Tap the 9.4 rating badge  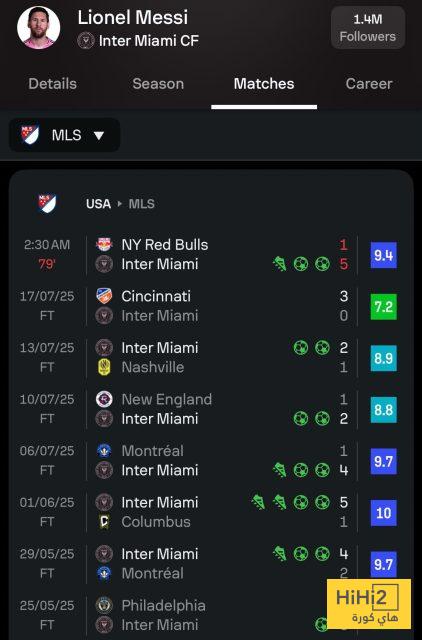(x=383, y=255)
